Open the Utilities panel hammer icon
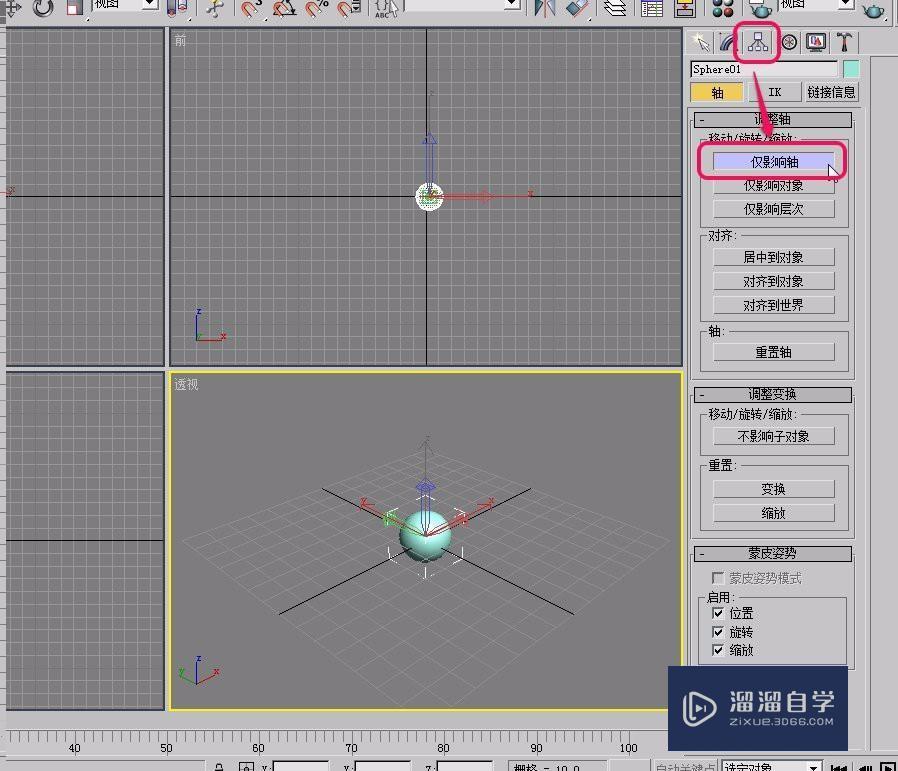898x771 pixels. [845, 42]
